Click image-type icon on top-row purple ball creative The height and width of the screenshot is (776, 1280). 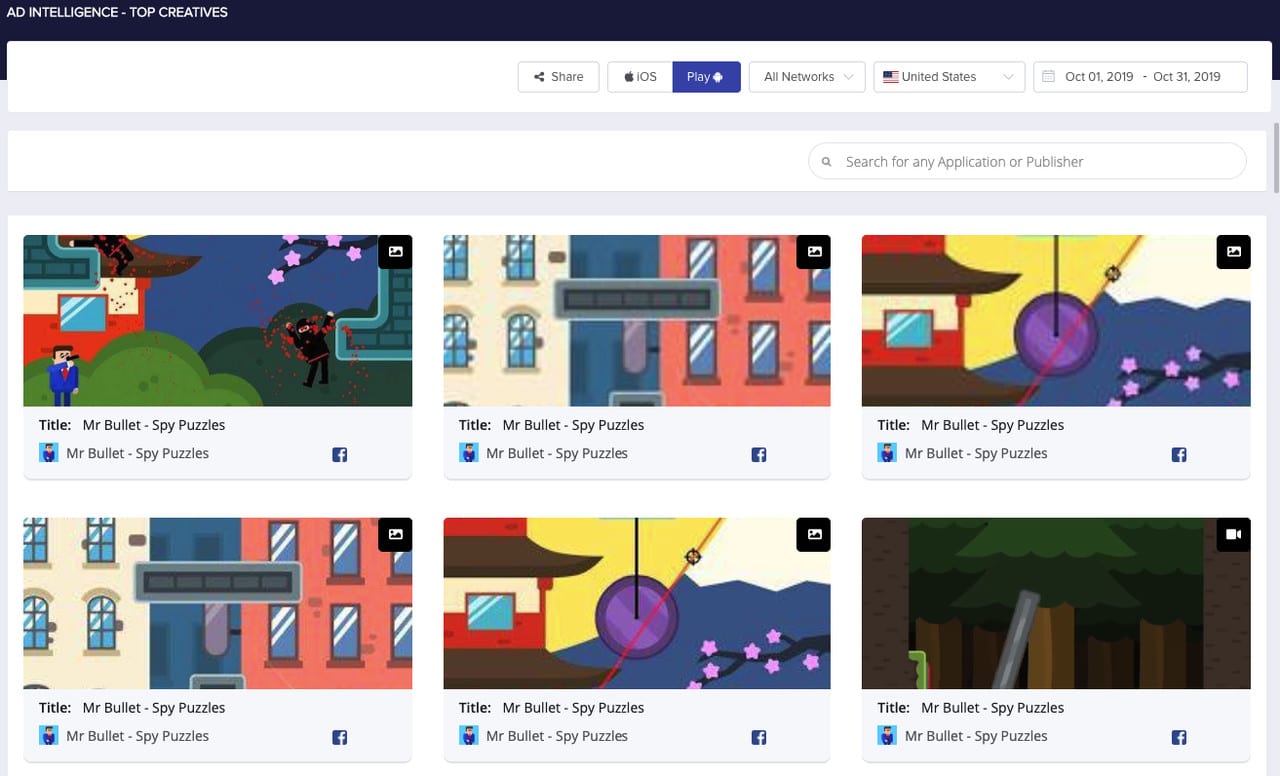click(x=1233, y=252)
